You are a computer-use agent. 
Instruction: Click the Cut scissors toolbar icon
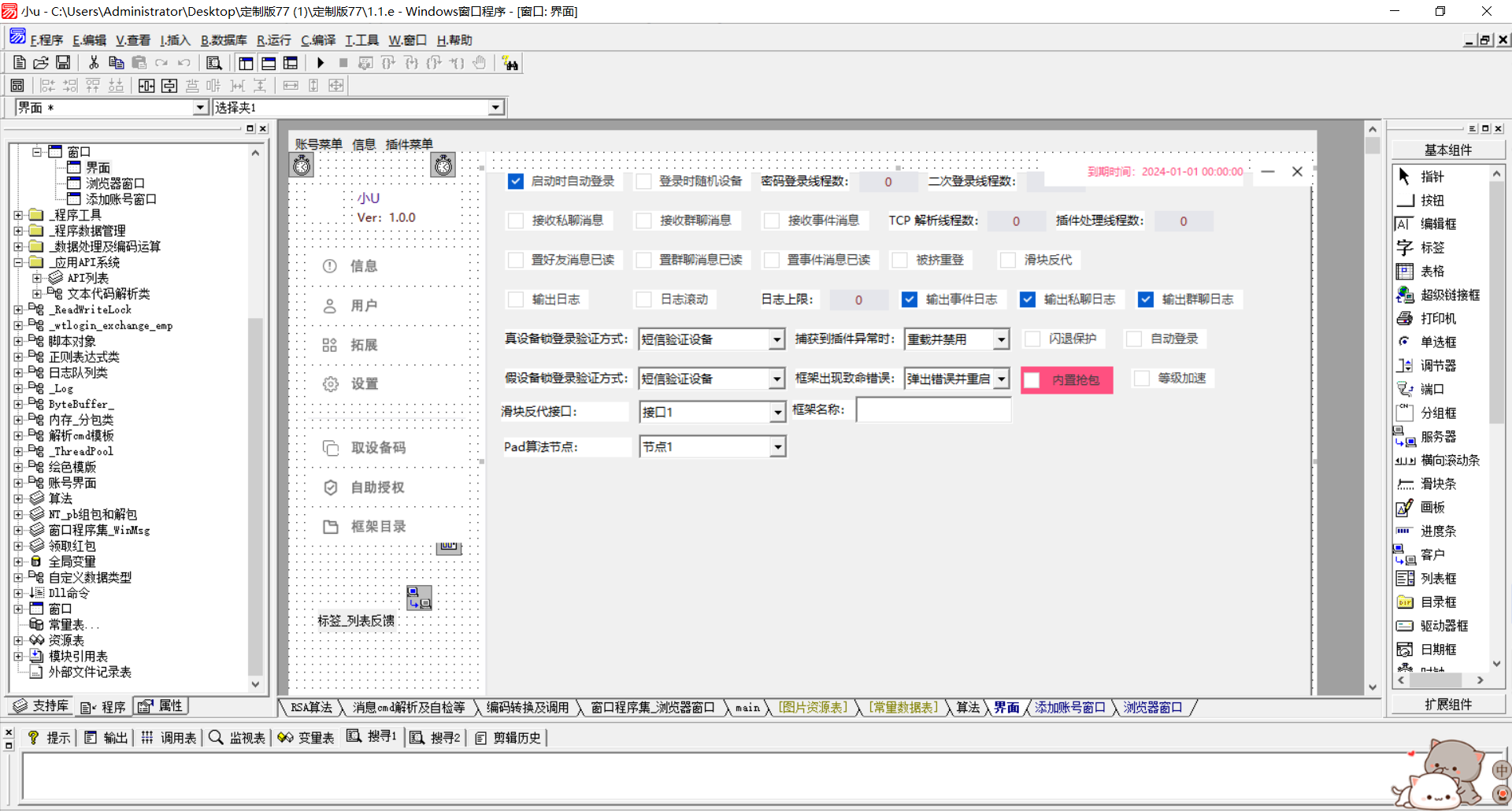94,63
